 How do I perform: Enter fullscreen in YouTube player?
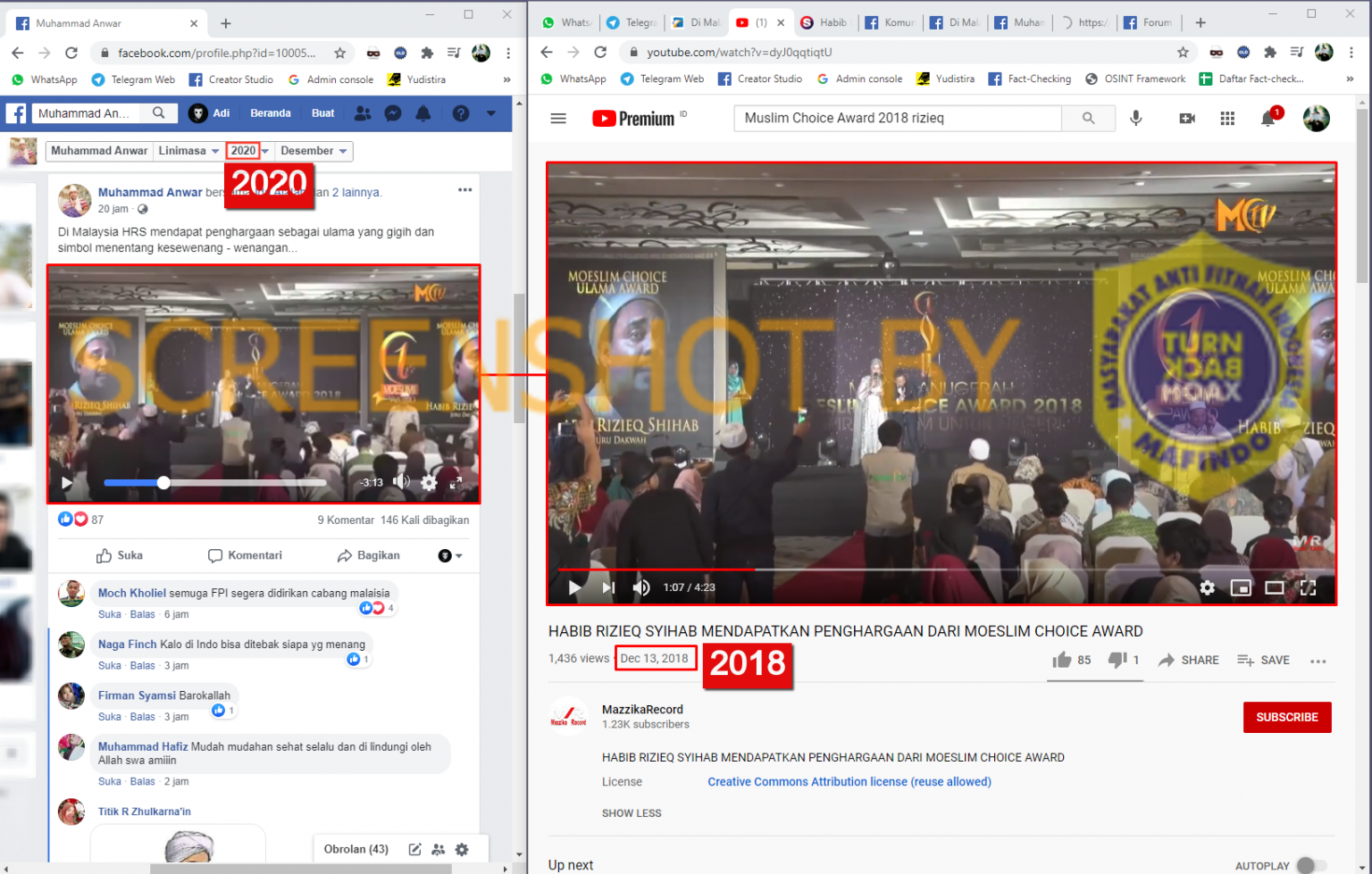(1308, 587)
